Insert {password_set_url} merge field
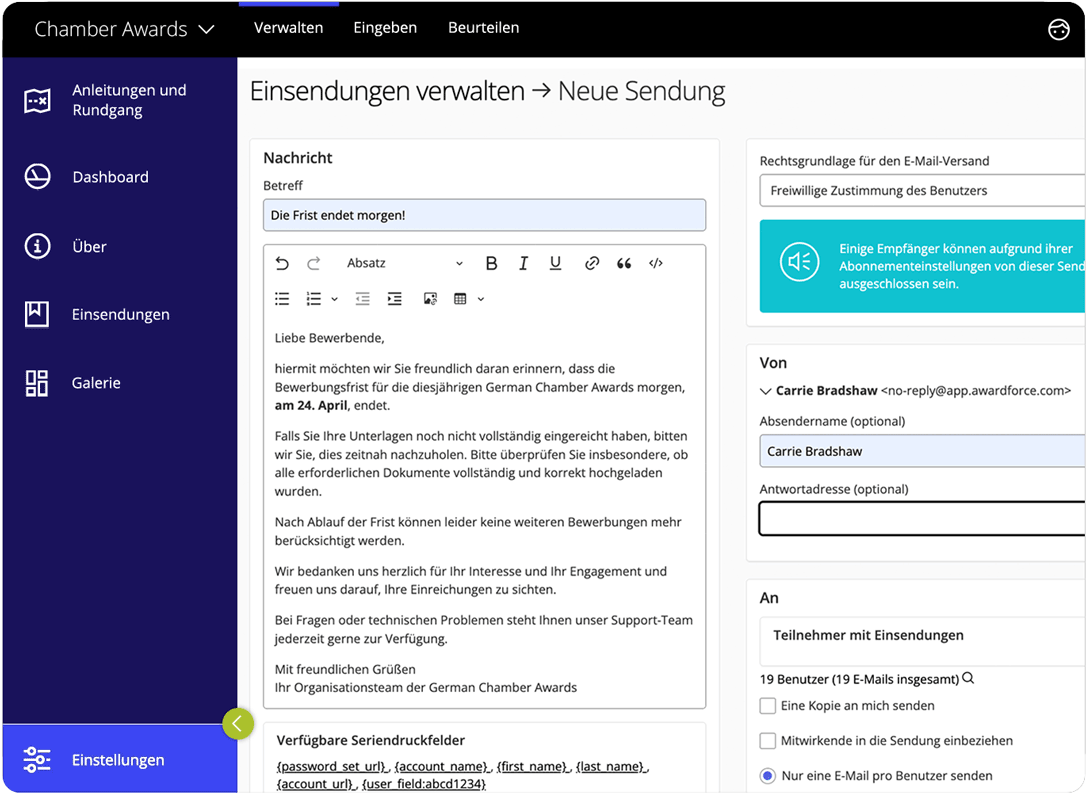Viewport: 1086px width, 797px height. (332, 767)
